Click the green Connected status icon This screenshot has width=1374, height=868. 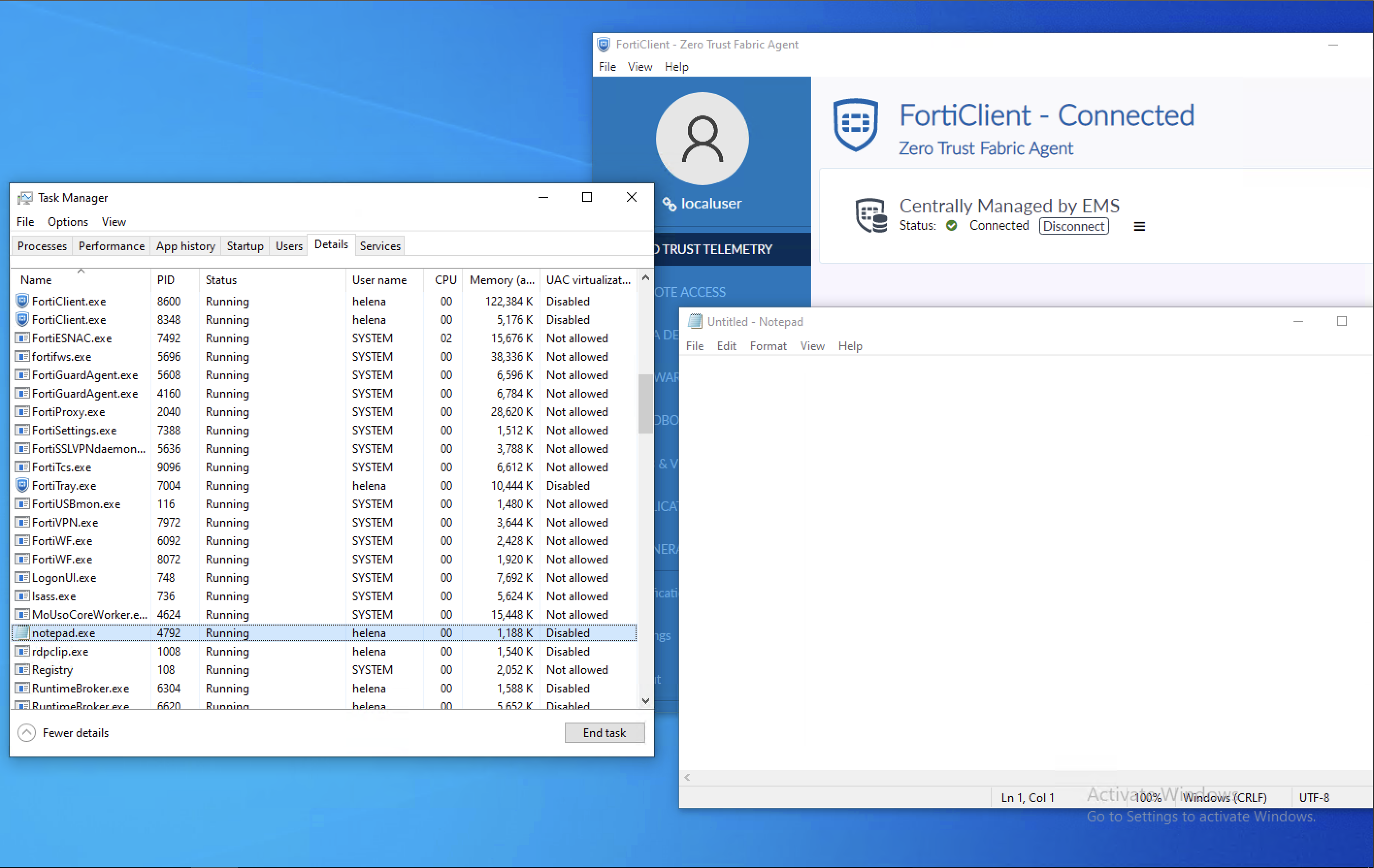pyautogui.click(x=951, y=225)
